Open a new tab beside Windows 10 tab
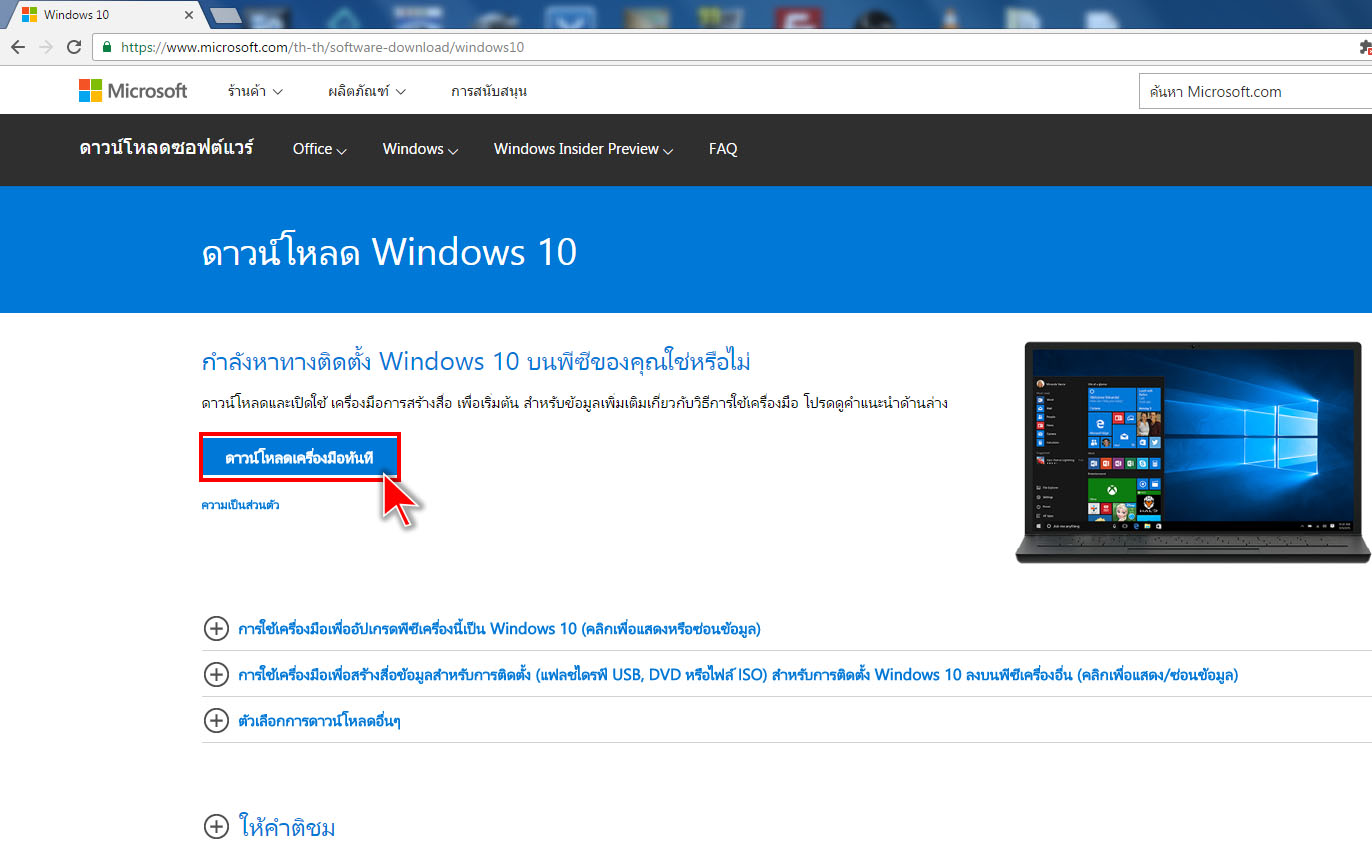 (227, 15)
